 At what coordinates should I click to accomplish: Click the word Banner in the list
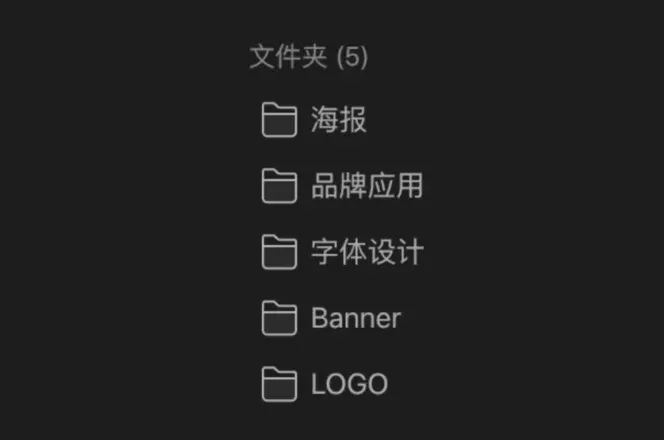coord(356,318)
